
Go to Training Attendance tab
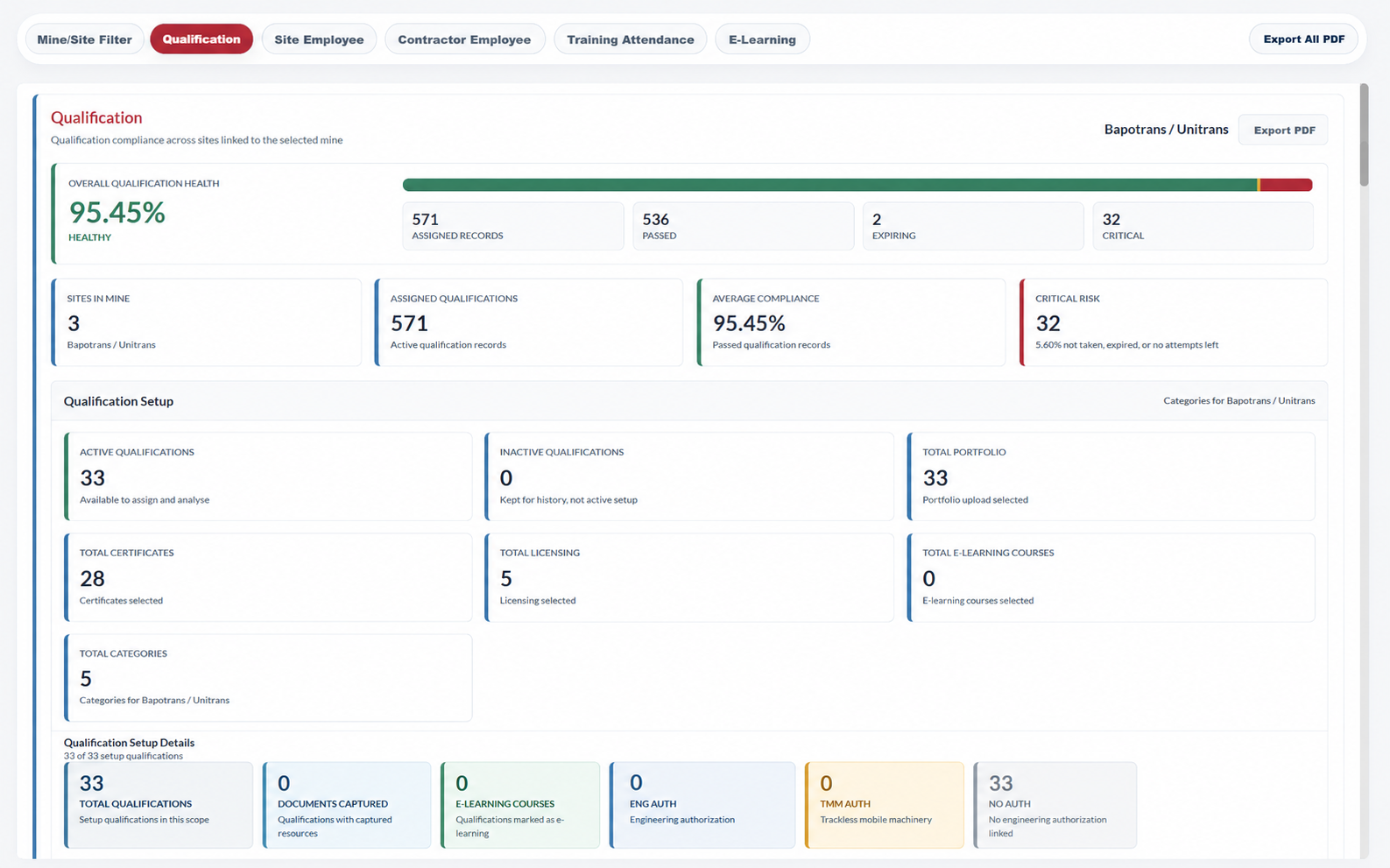click(x=630, y=39)
